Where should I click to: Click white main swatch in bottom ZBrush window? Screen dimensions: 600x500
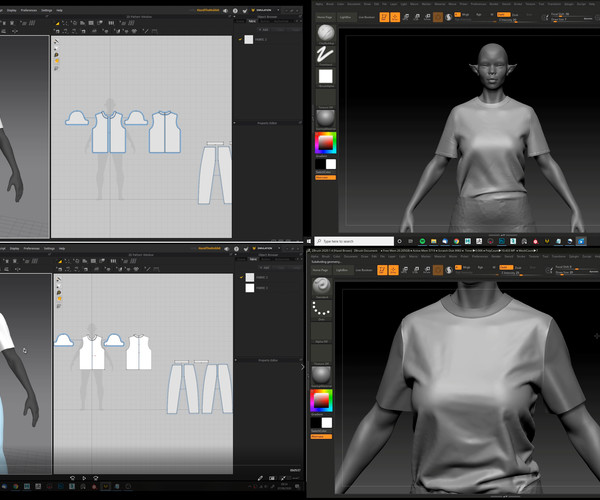(327, 423)
